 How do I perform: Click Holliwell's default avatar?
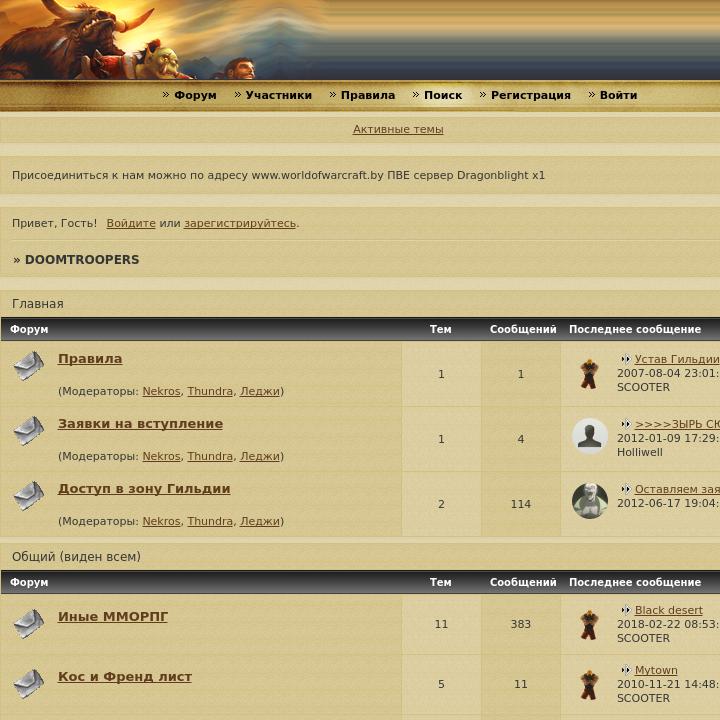590,436
